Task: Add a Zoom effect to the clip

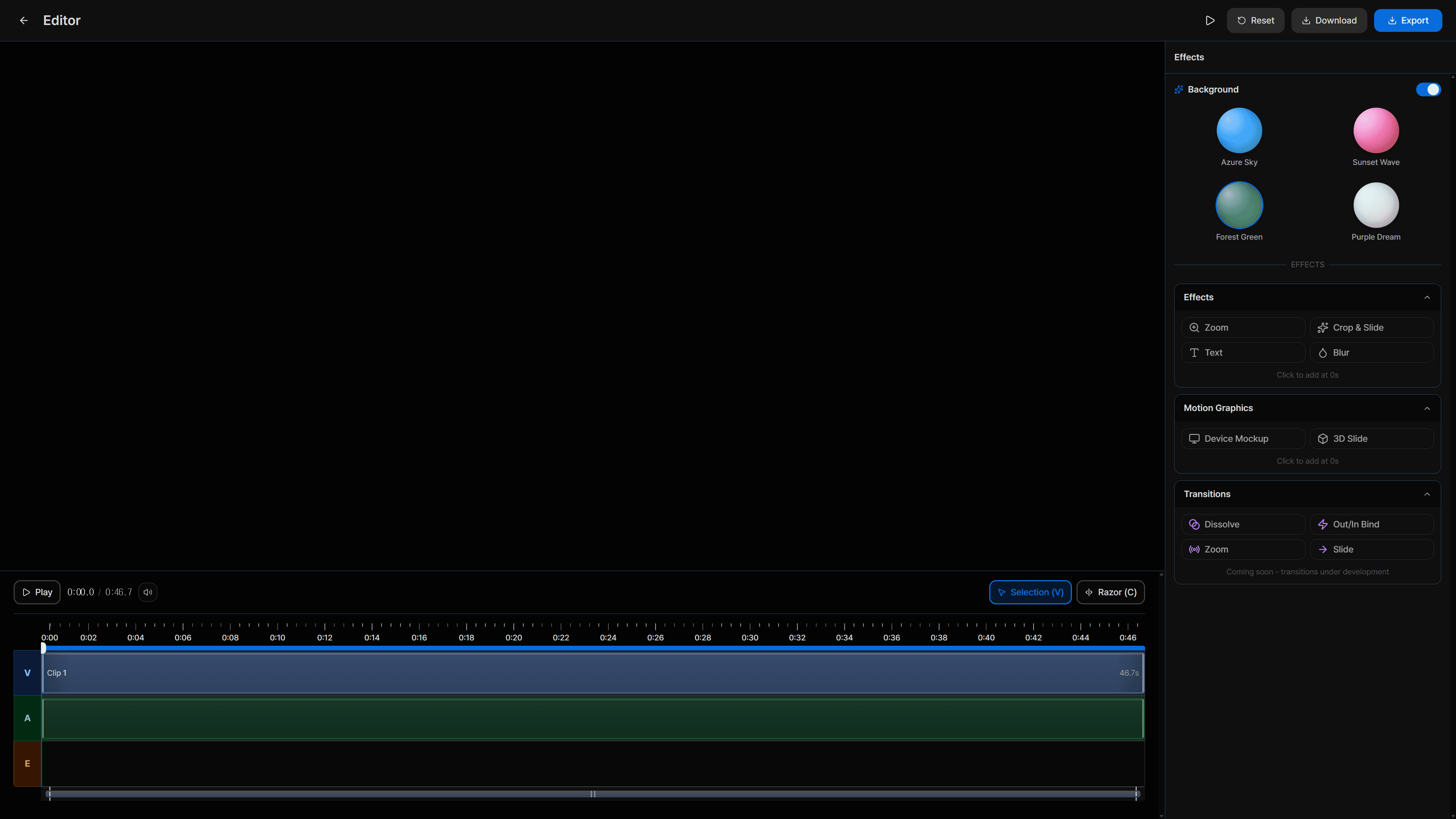Action: tap(1243, 327)
